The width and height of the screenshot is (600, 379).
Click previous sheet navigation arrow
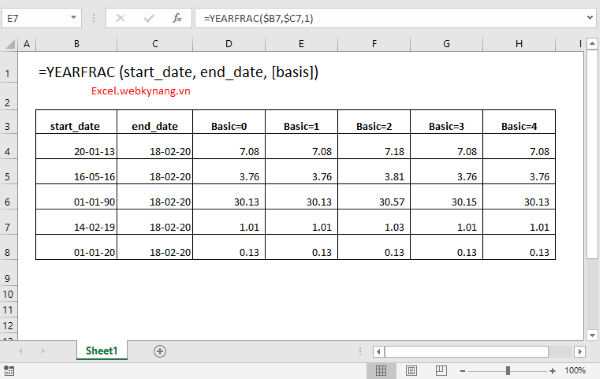[21, 351]
